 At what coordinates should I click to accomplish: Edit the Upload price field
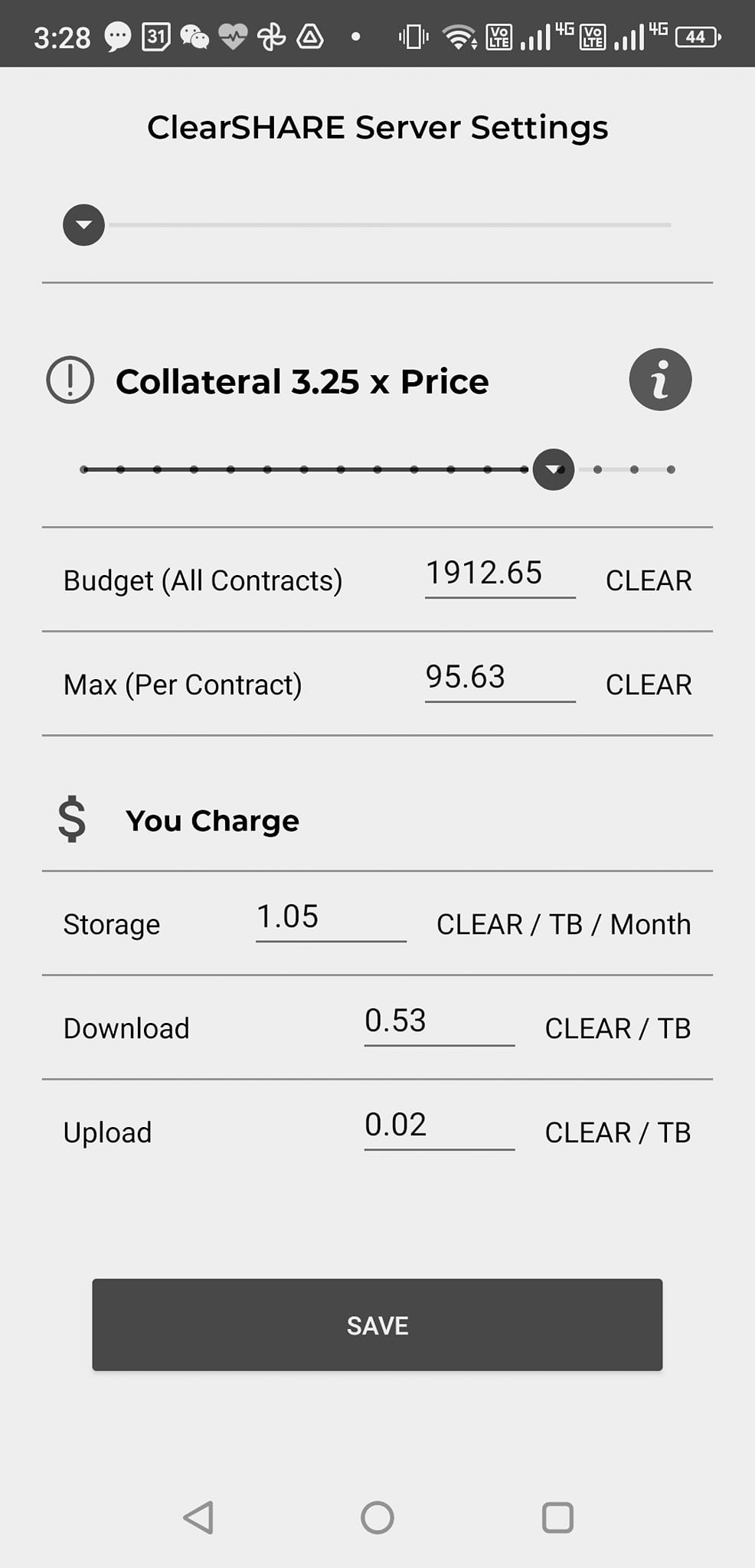(439, 1125)
